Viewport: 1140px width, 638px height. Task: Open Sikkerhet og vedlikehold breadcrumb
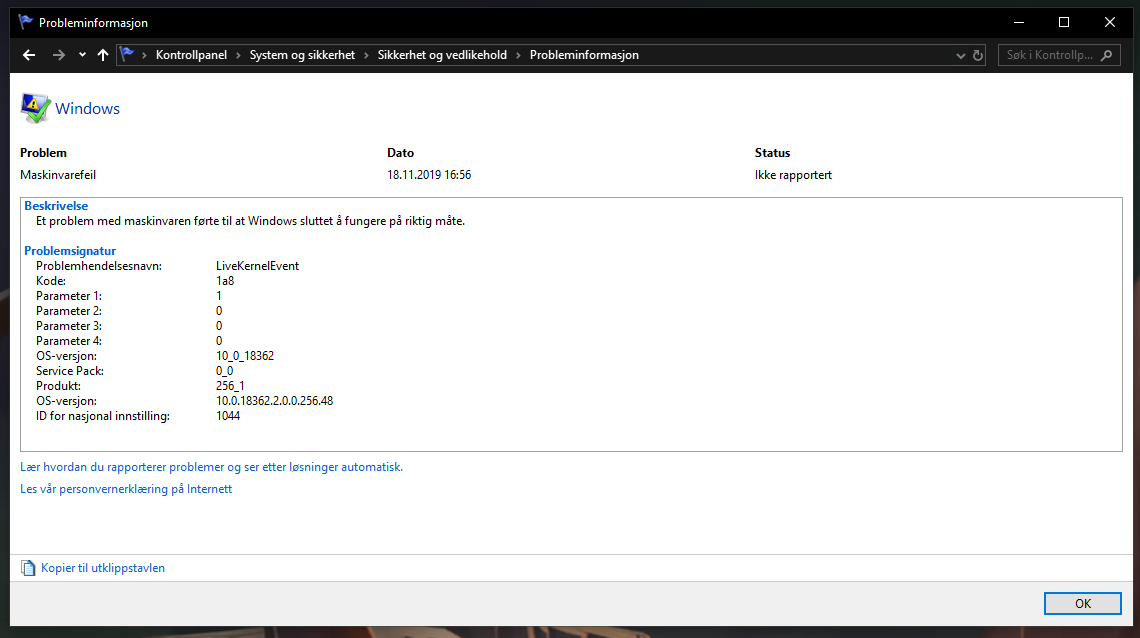442,55
